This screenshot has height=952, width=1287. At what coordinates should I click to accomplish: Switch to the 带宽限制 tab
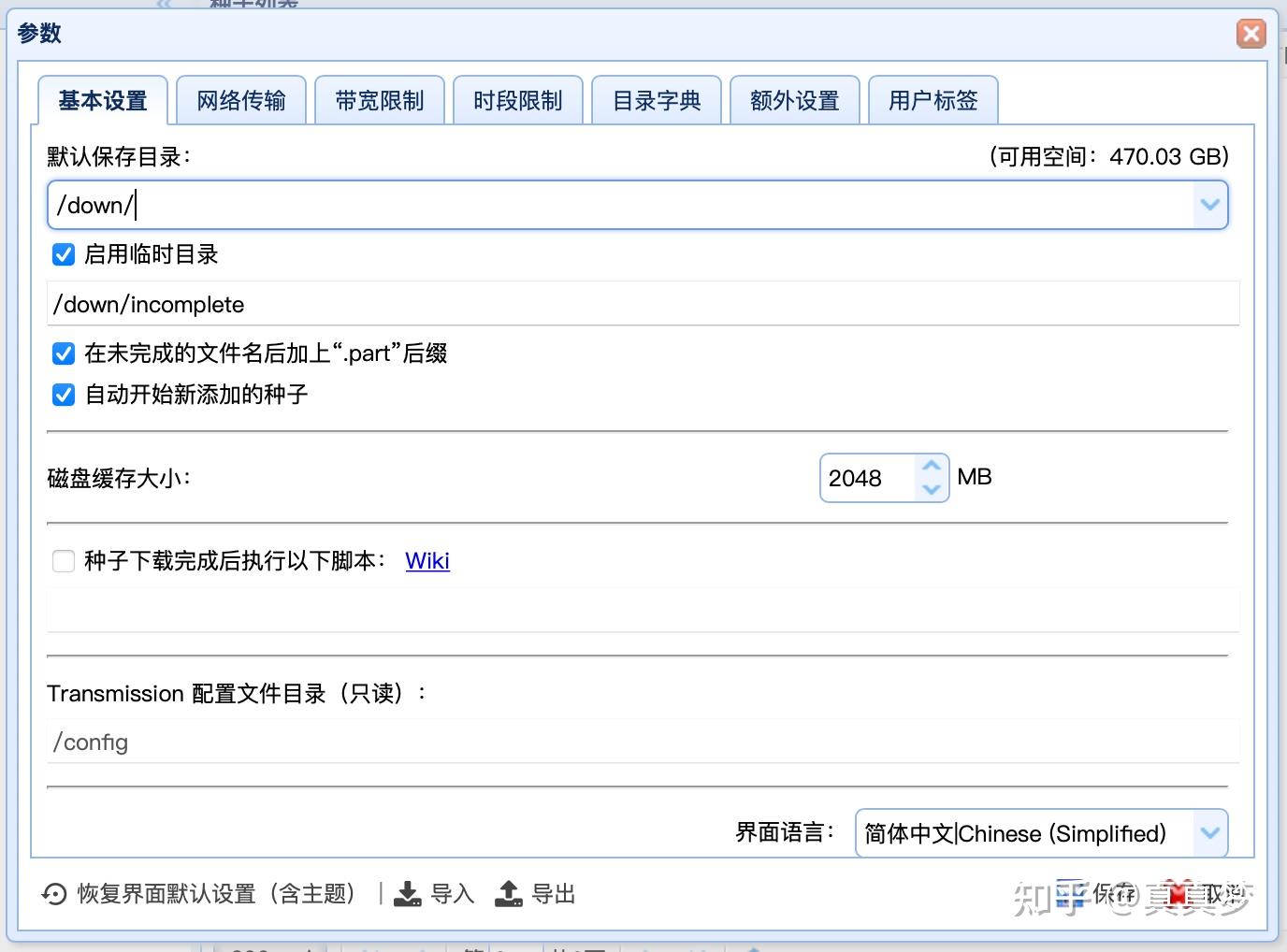tap(380, 100)
